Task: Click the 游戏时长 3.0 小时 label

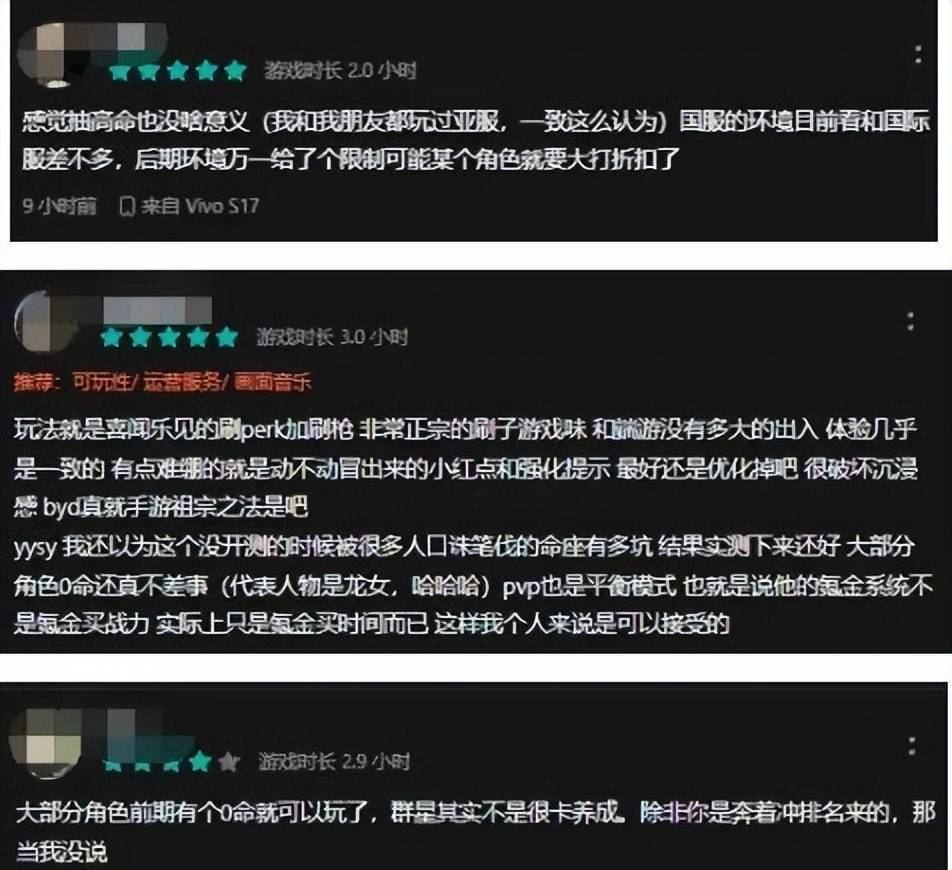Action: coord(332,337)
